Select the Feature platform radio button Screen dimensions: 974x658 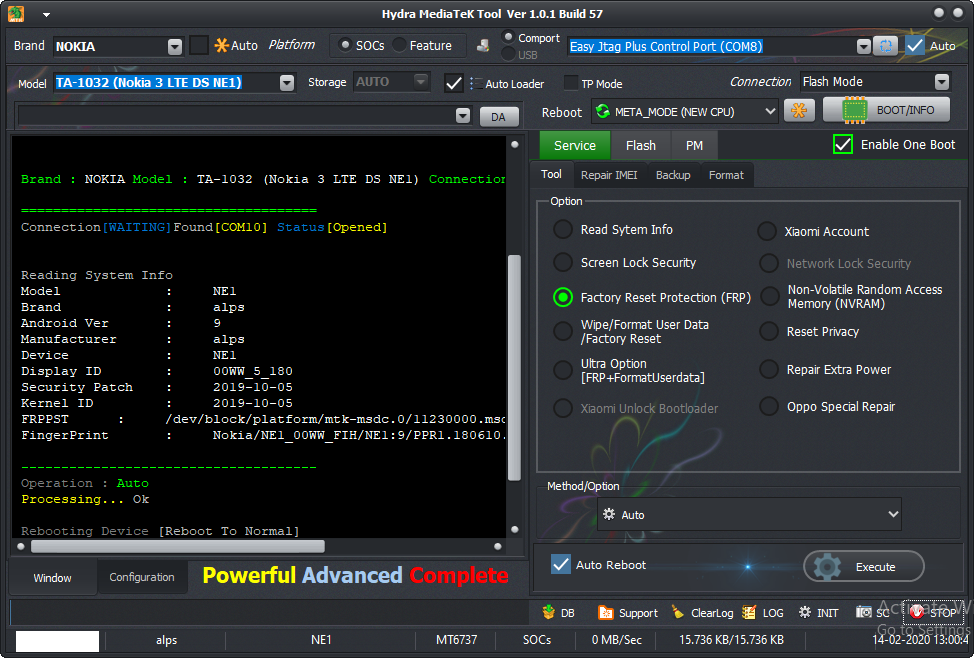(x=400, y=45)
